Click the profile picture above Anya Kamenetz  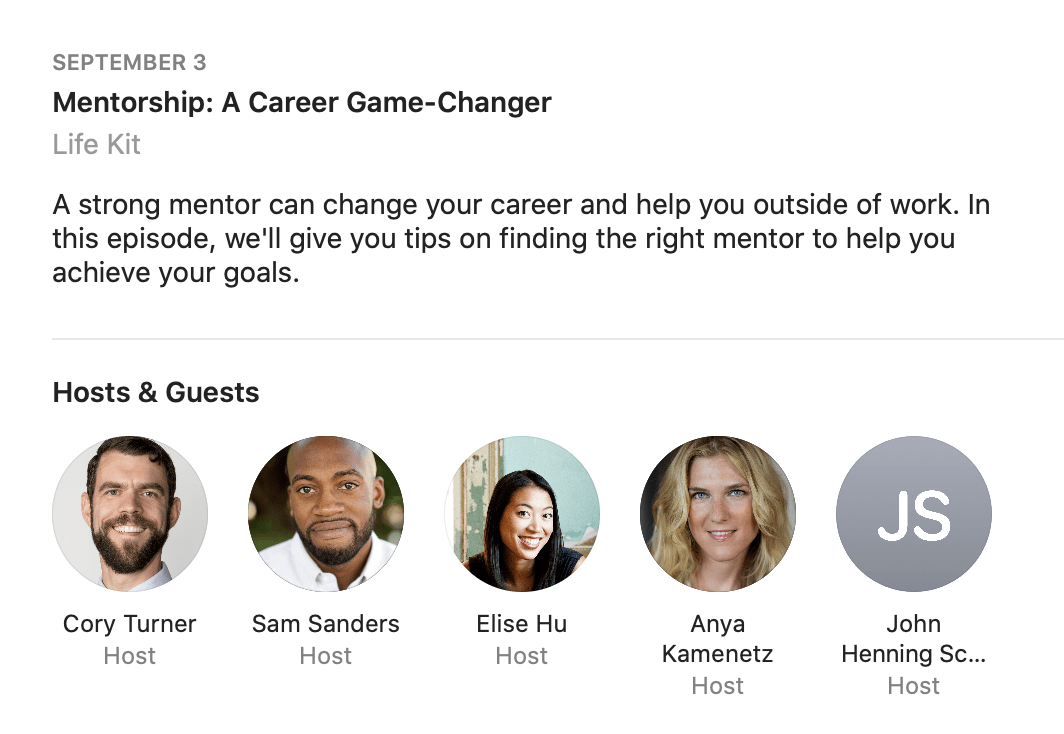(x=718, y=514)
